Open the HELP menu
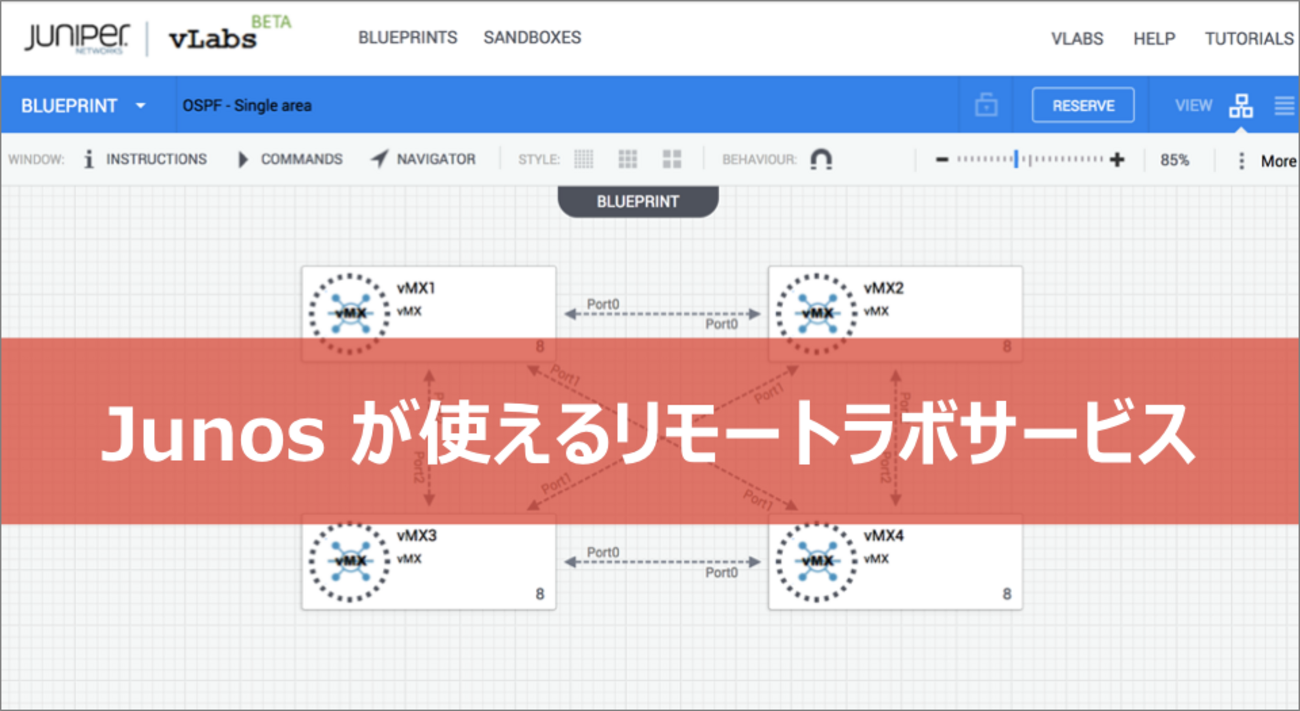 point(1154,39)
